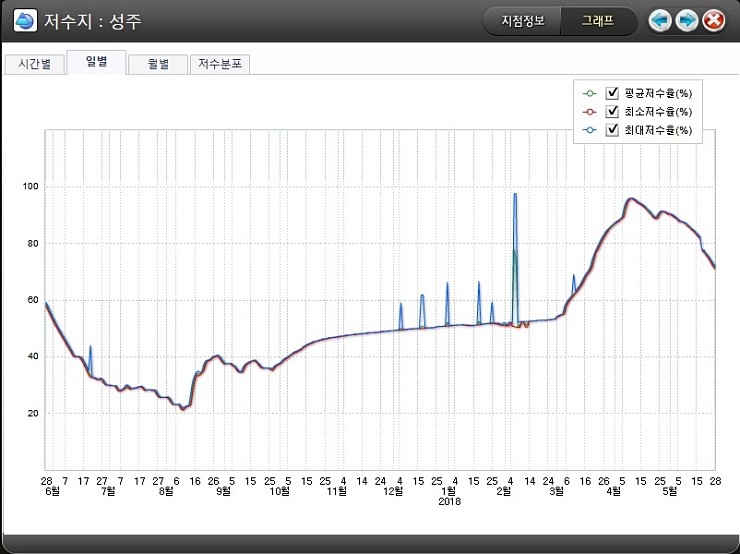Select the 월별 tab
The width and height of the screenshot is (740, 554).
[158, 64]
